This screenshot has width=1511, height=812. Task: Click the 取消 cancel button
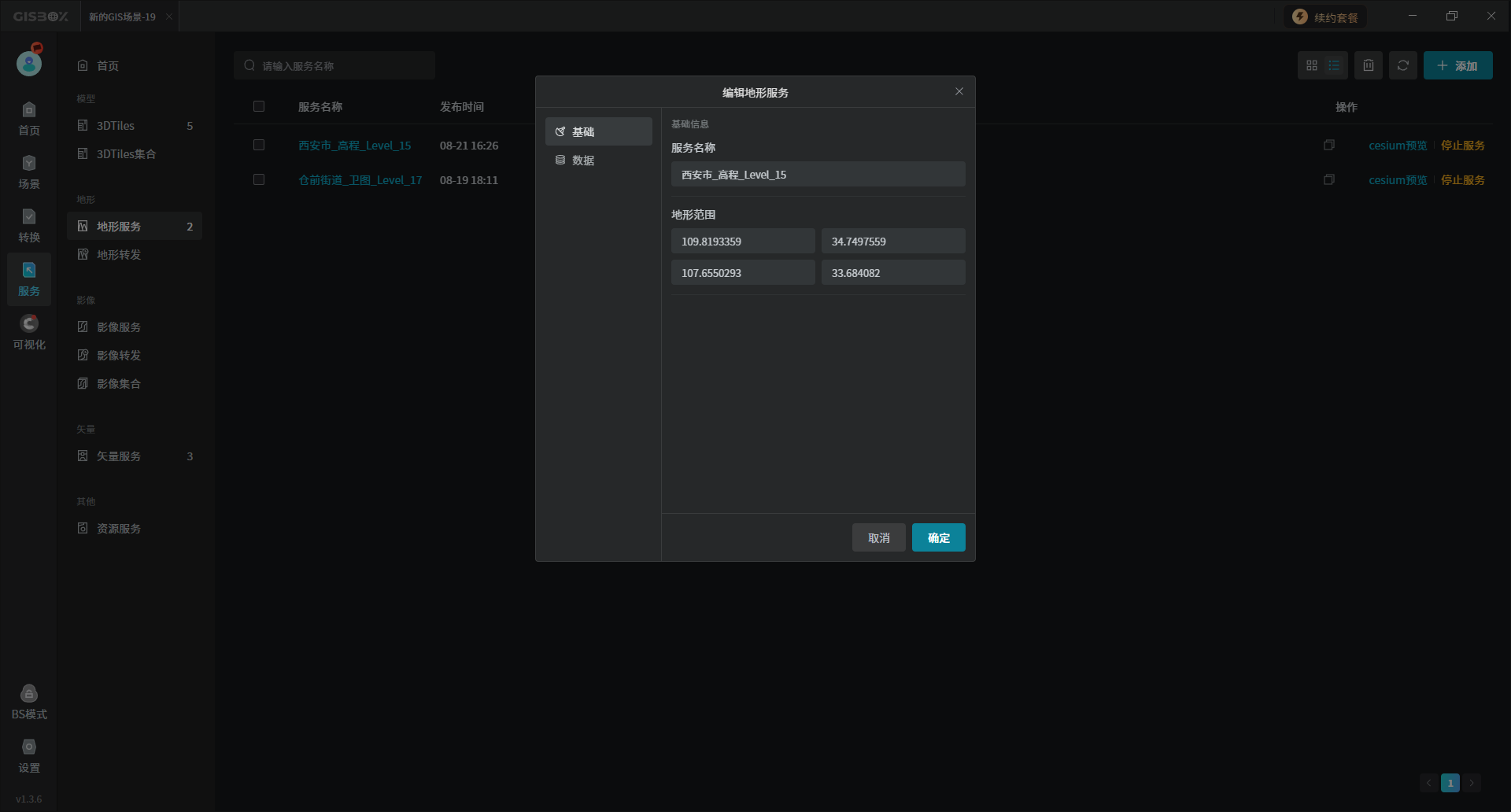click(878, 538)
